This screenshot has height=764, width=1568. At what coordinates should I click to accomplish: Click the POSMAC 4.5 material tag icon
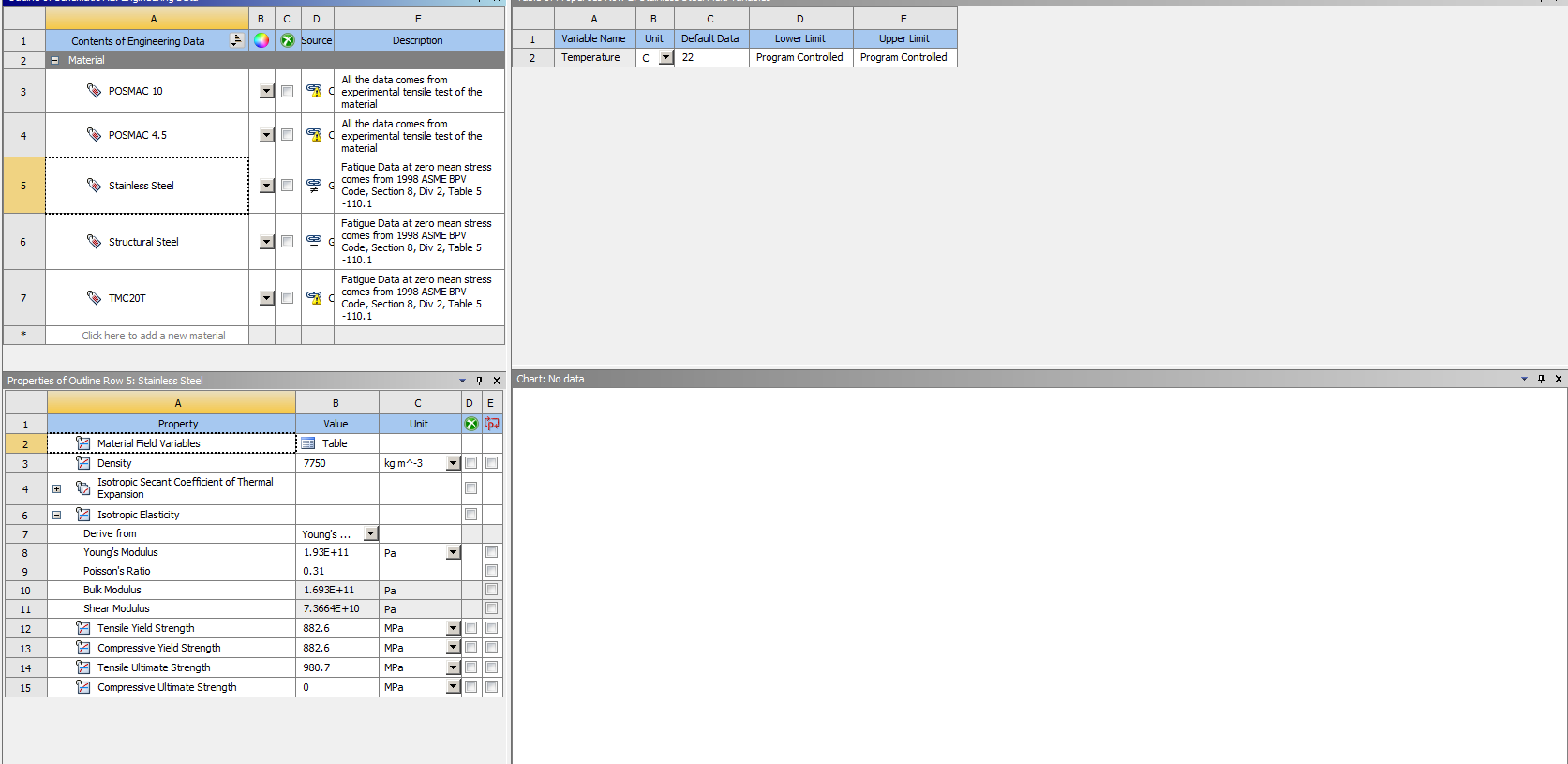[94, 134]
